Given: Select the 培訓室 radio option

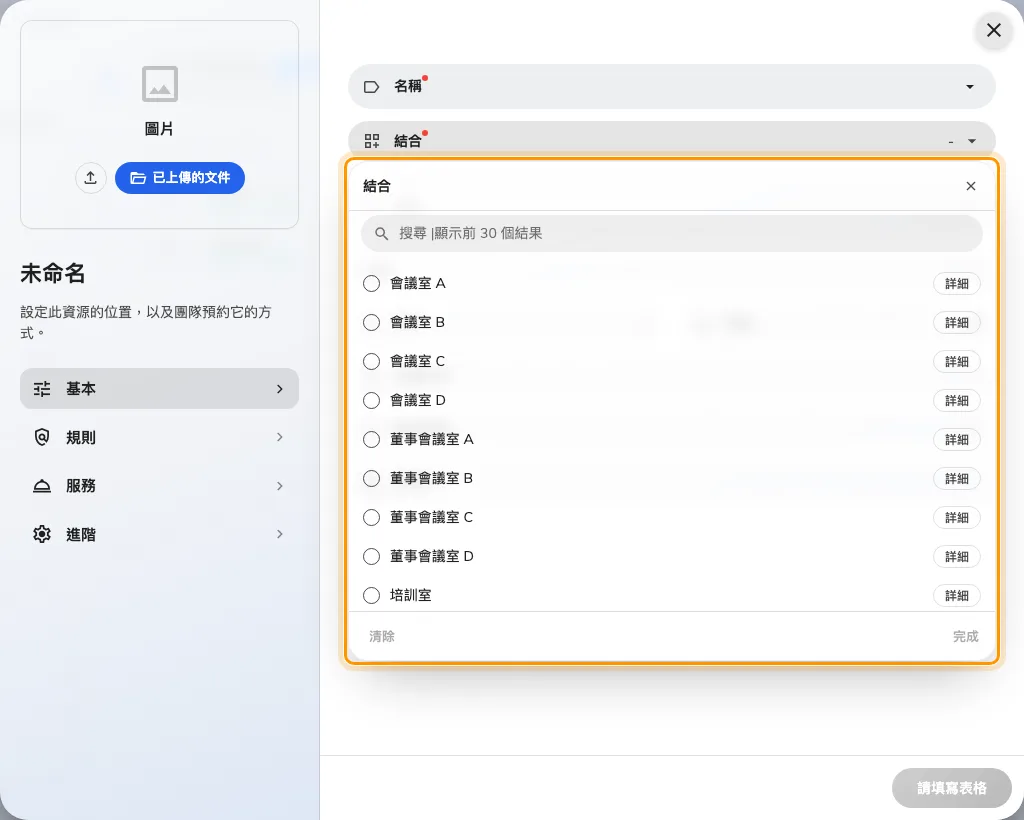Looking at the screenshot, I should pos(372,595).
